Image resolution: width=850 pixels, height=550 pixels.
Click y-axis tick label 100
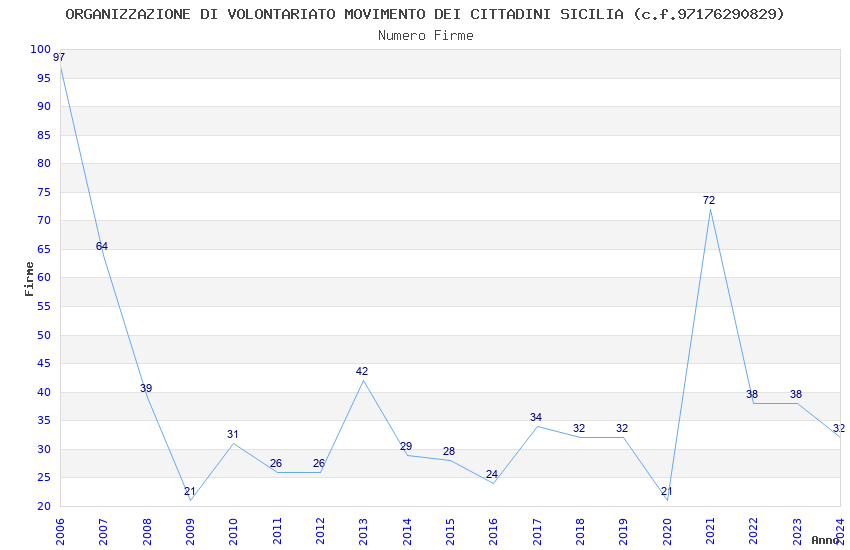41,49
